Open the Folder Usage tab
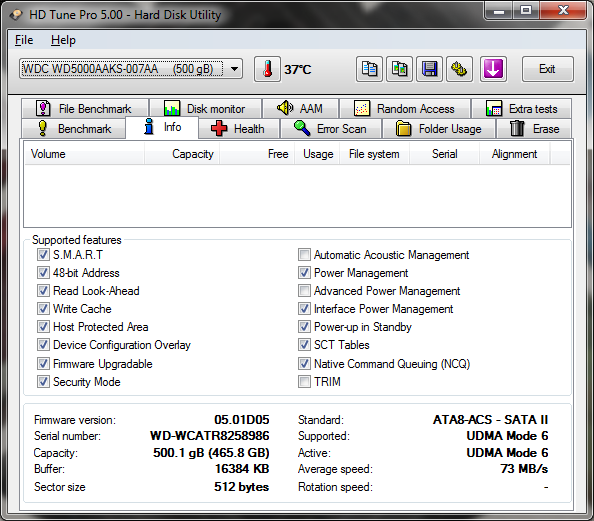594x521 pixels. (439, 129)
